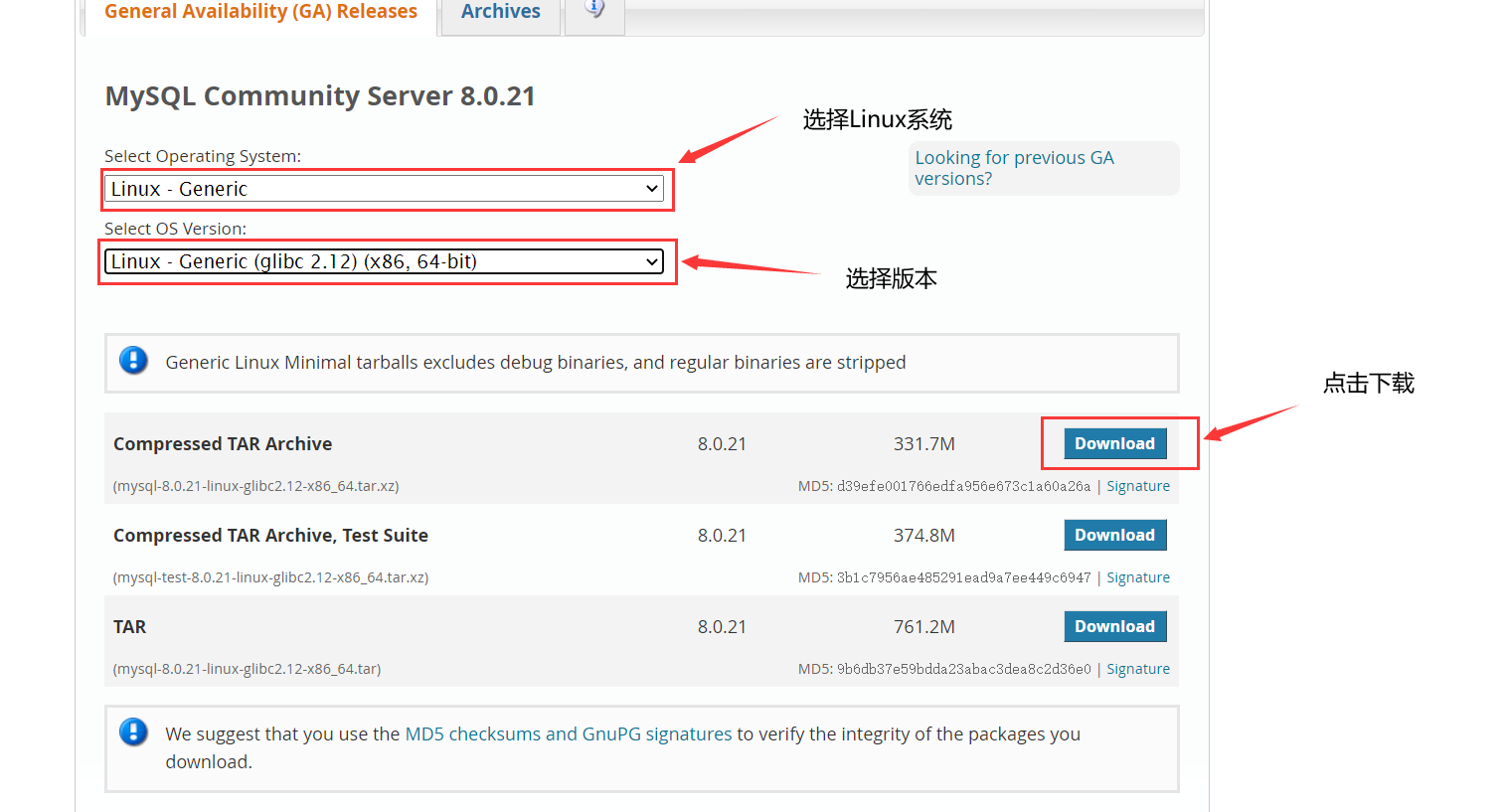Screen dimensions: 1504x812
Task: Click the 'Select OS Version:' label
Action: (x=175, y=229)
